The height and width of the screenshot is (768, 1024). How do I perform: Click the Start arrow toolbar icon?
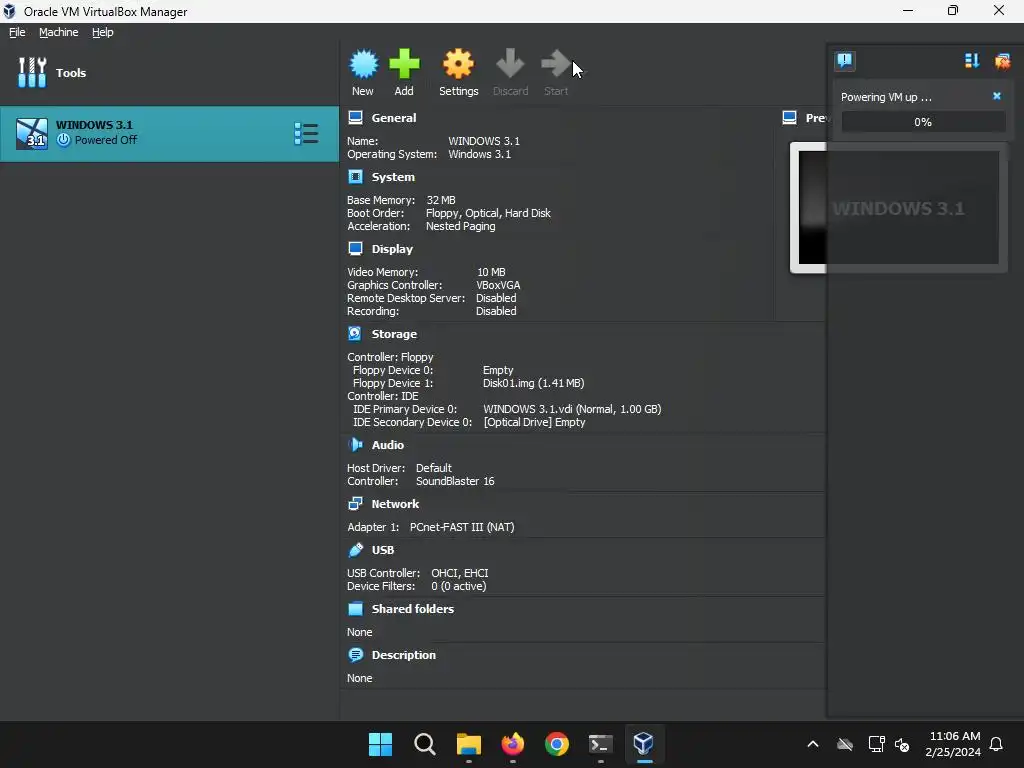coord(556,64)
